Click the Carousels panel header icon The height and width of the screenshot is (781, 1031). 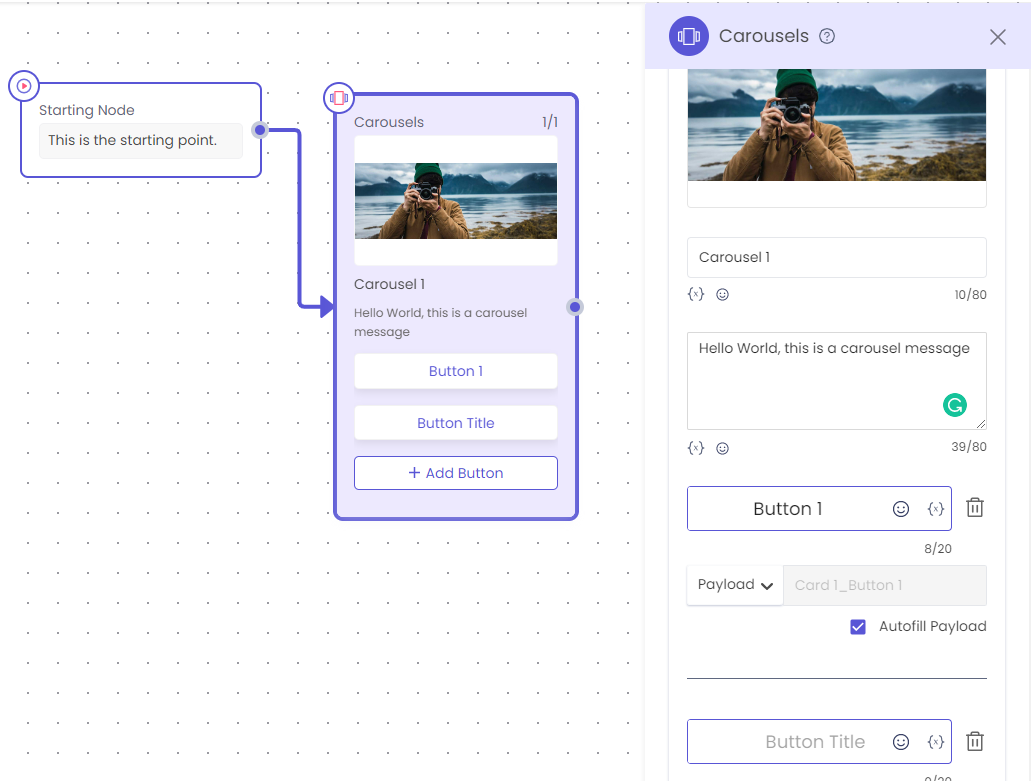(x=688, y=36)
